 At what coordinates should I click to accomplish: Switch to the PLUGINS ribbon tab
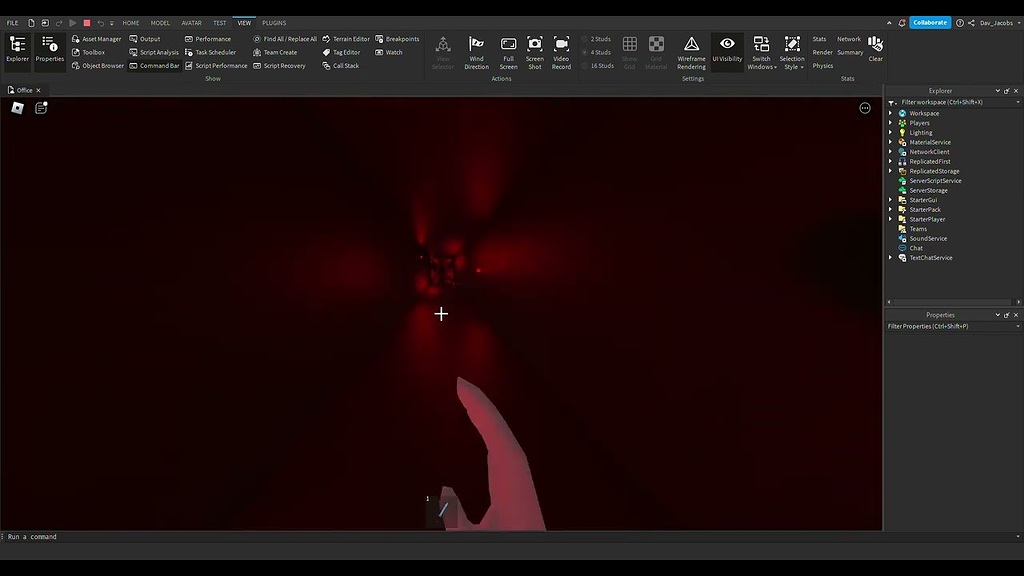273,22
